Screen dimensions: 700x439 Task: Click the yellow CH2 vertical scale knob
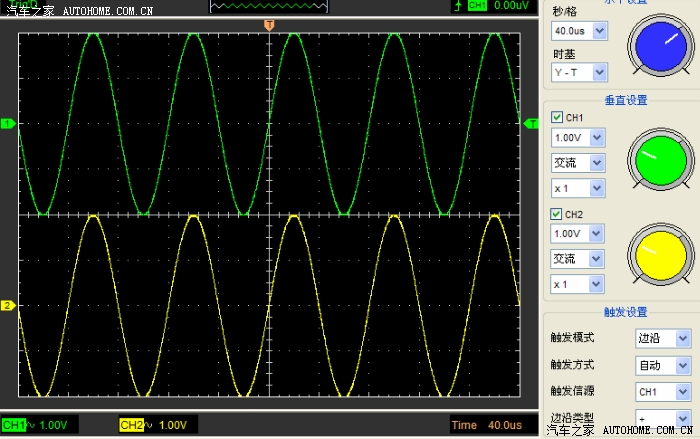point(659,256)
